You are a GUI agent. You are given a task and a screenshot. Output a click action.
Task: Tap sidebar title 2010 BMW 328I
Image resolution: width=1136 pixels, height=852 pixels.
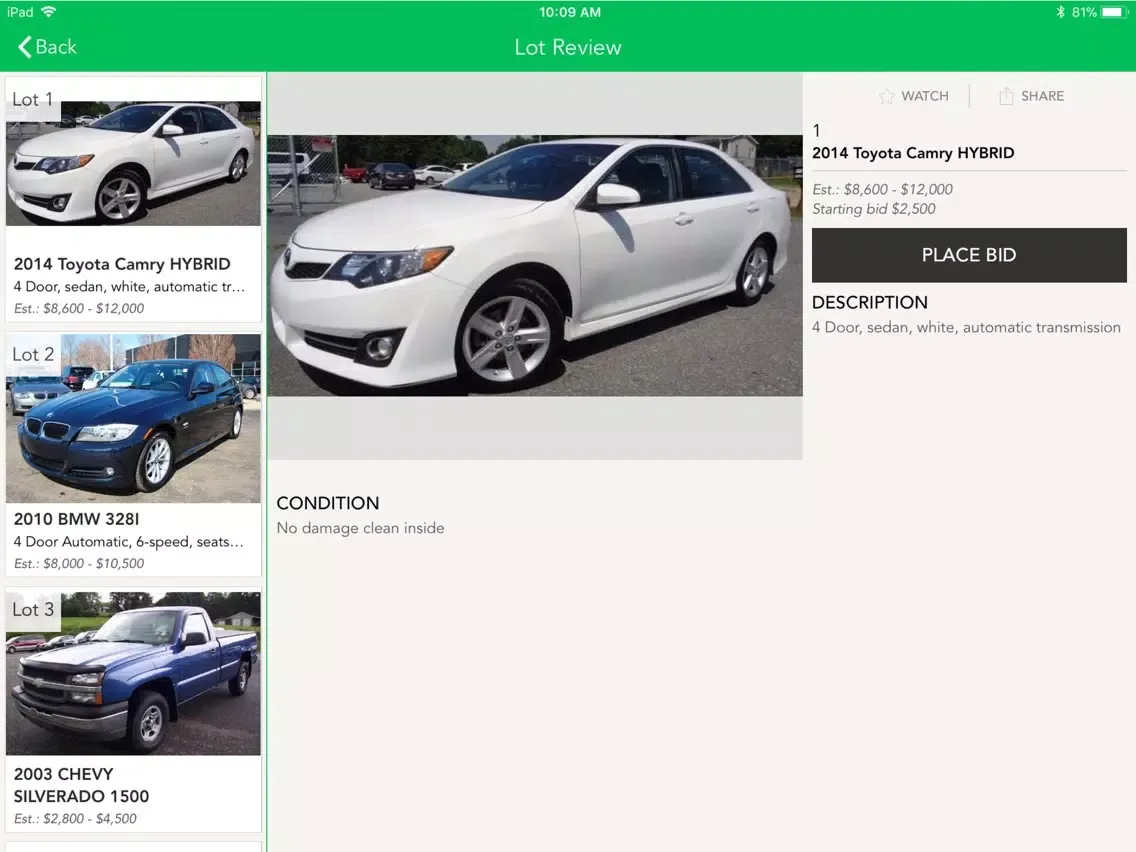pyautogui.click(x=76, y=519)
